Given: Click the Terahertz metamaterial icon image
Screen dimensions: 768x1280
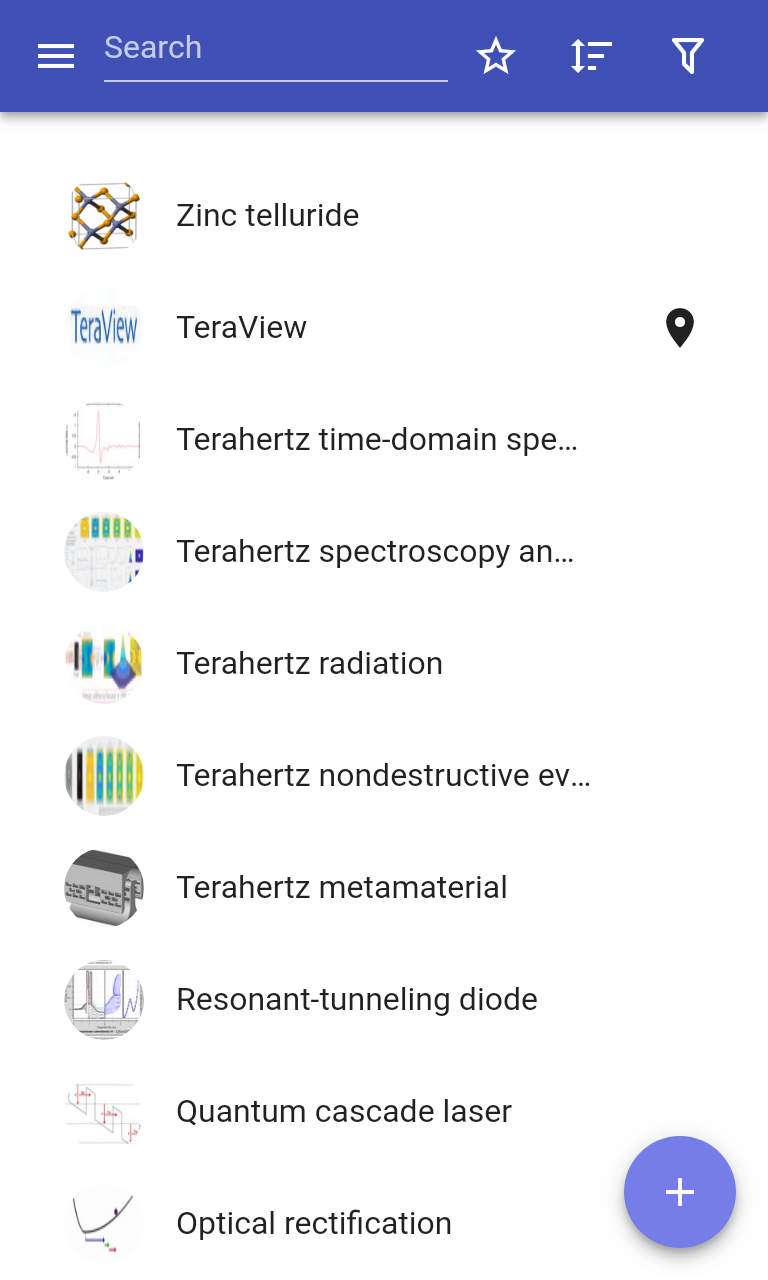Looking at the screenshot, I should click(104, 888).
